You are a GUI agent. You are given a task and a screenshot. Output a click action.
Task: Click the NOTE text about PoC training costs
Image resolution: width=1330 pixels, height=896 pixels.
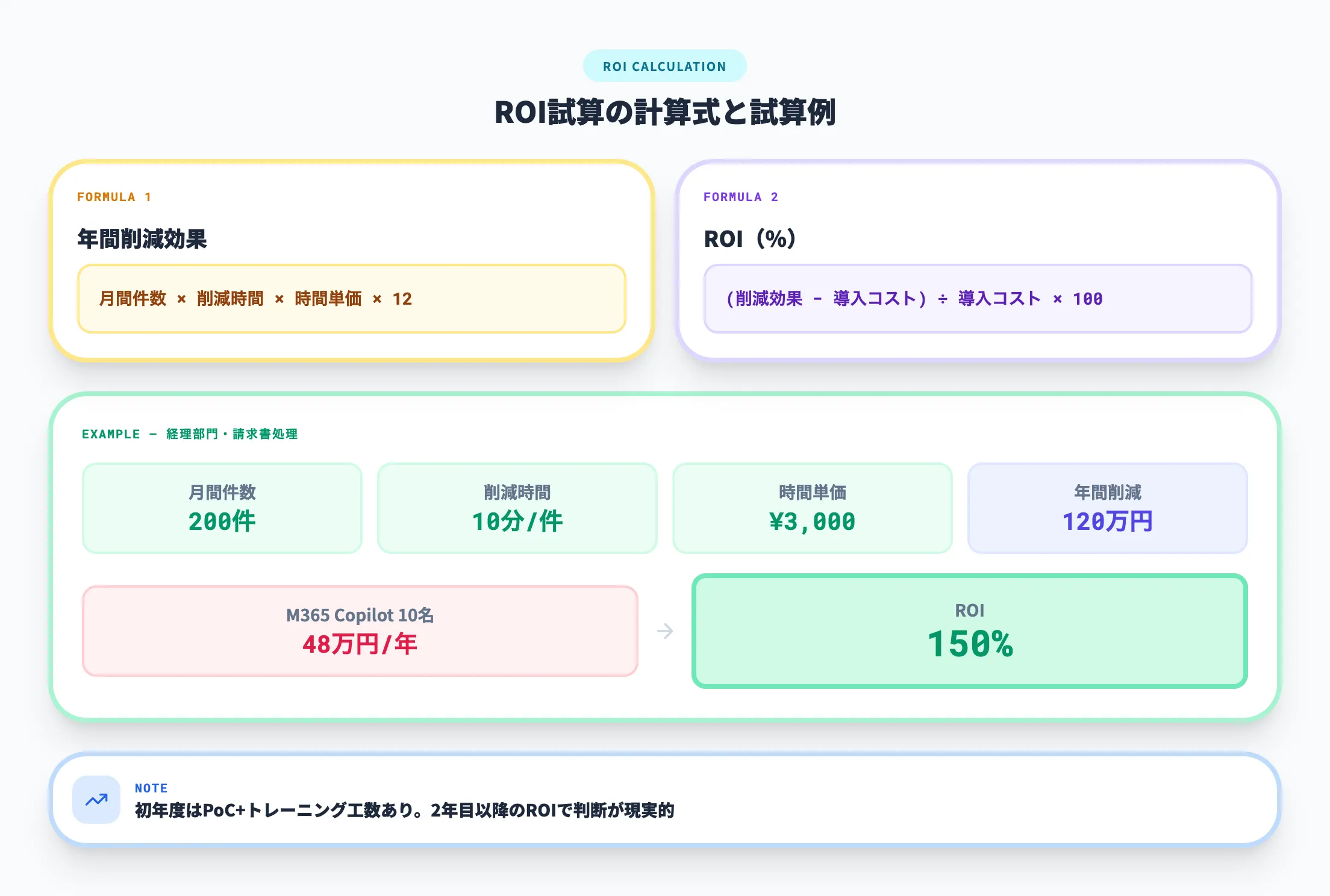(x=405, y=810)
